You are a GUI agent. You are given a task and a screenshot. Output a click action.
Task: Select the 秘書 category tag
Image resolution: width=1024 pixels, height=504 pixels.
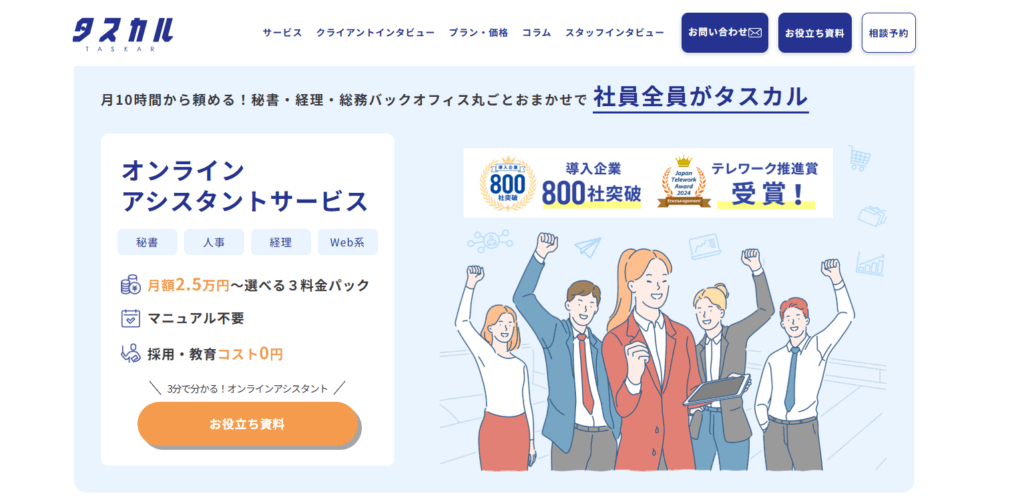pos(147,242)
